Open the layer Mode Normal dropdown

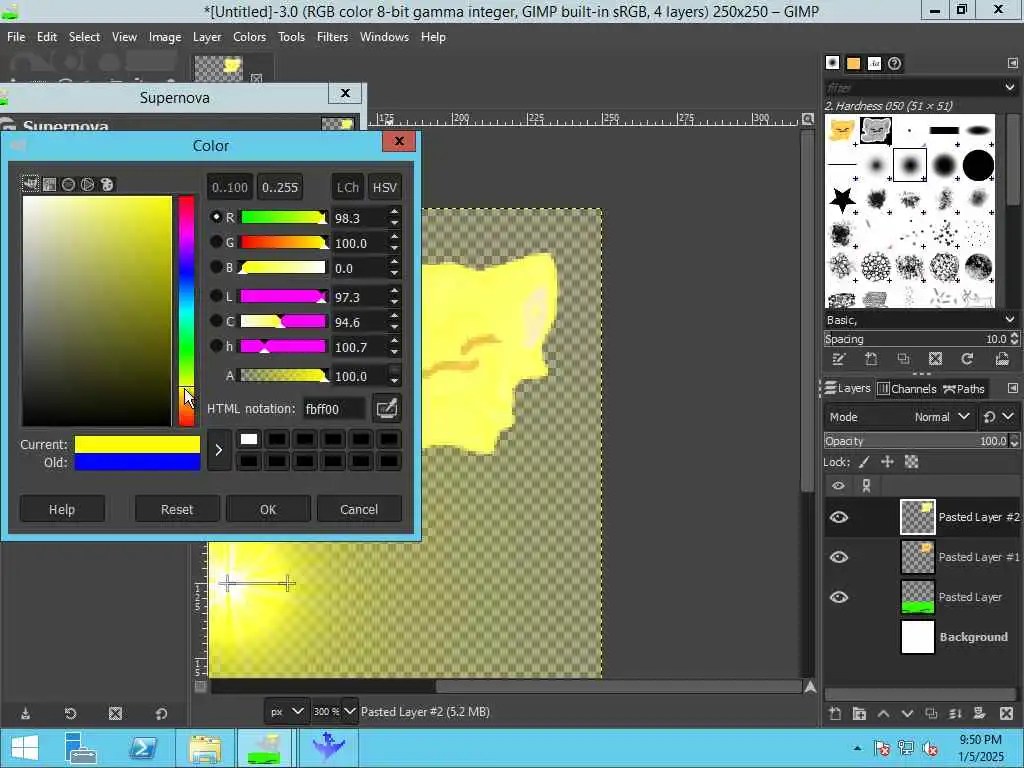point(900,417)
